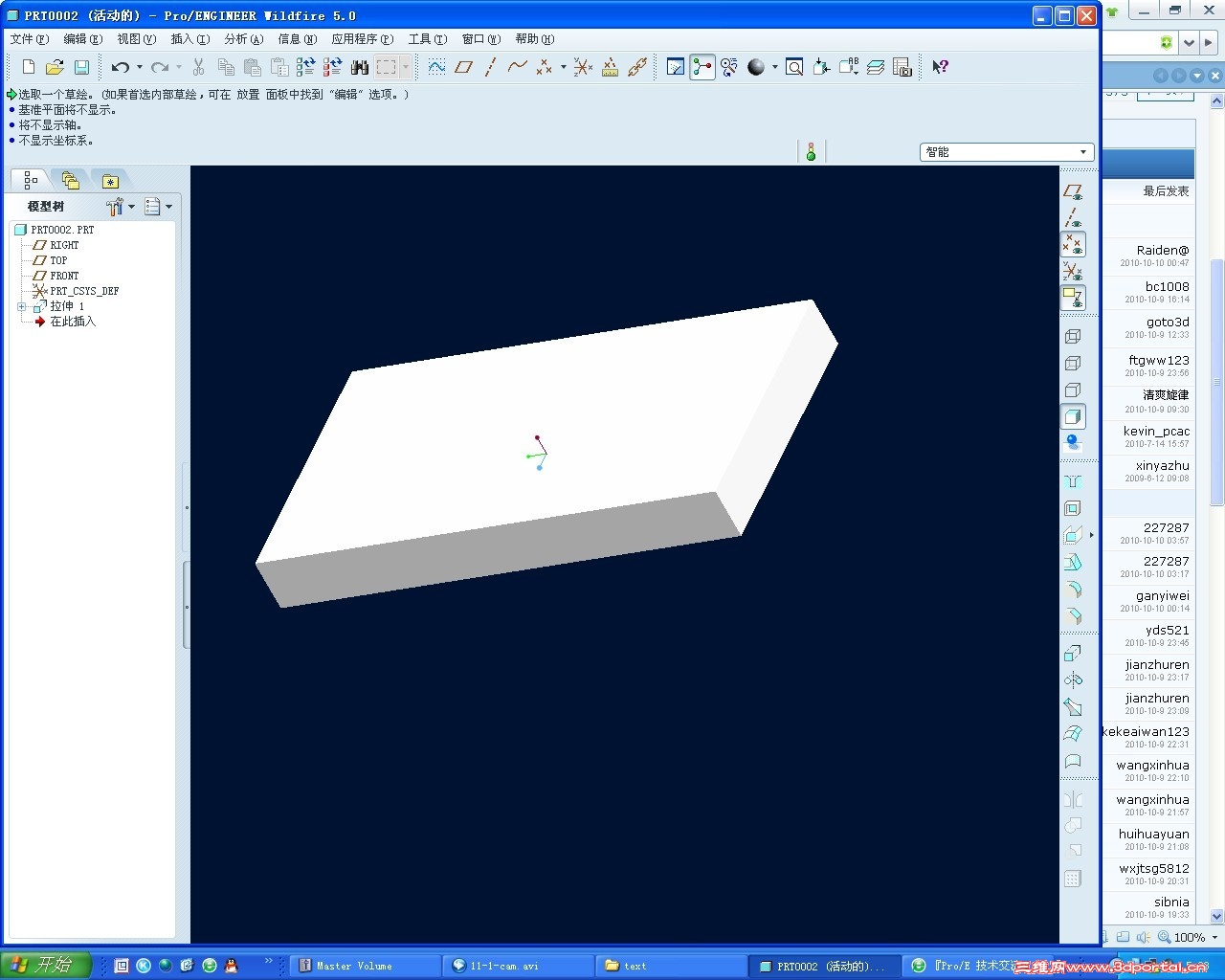1225x980 pixels.
Task: Select the Revolve tool in the right toolbar
Action: (1073, 680)
